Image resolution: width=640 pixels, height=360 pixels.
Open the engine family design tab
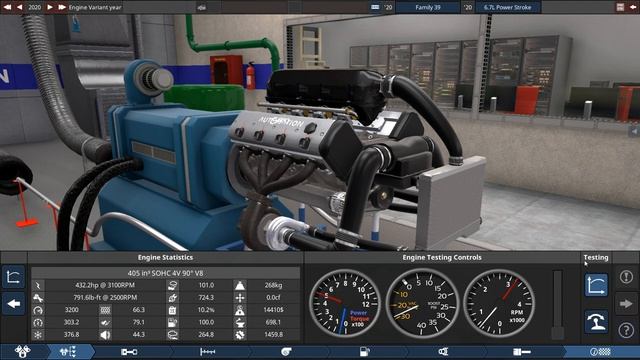(22, 351)
